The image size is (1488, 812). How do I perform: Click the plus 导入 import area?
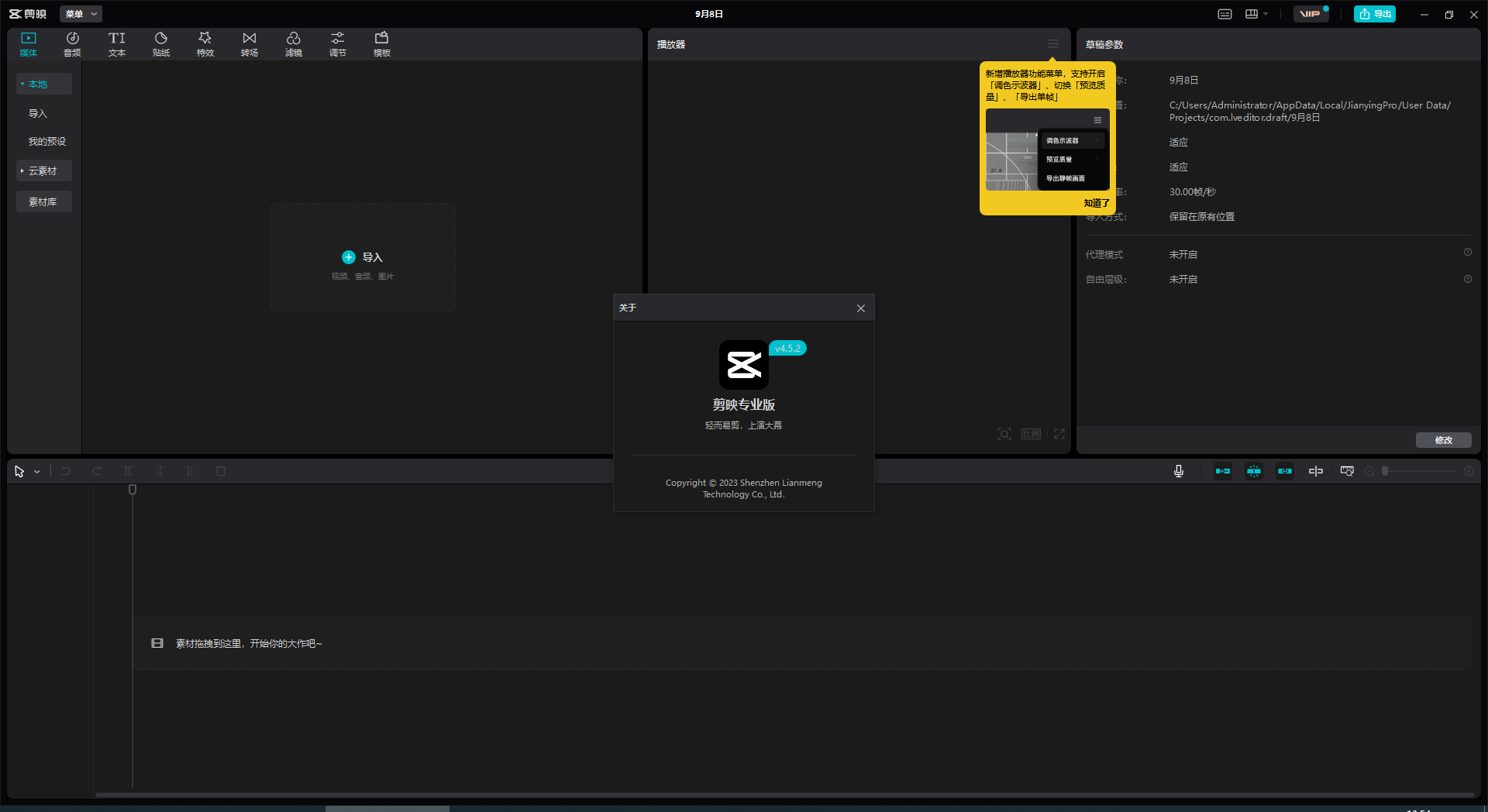[362, 257]
